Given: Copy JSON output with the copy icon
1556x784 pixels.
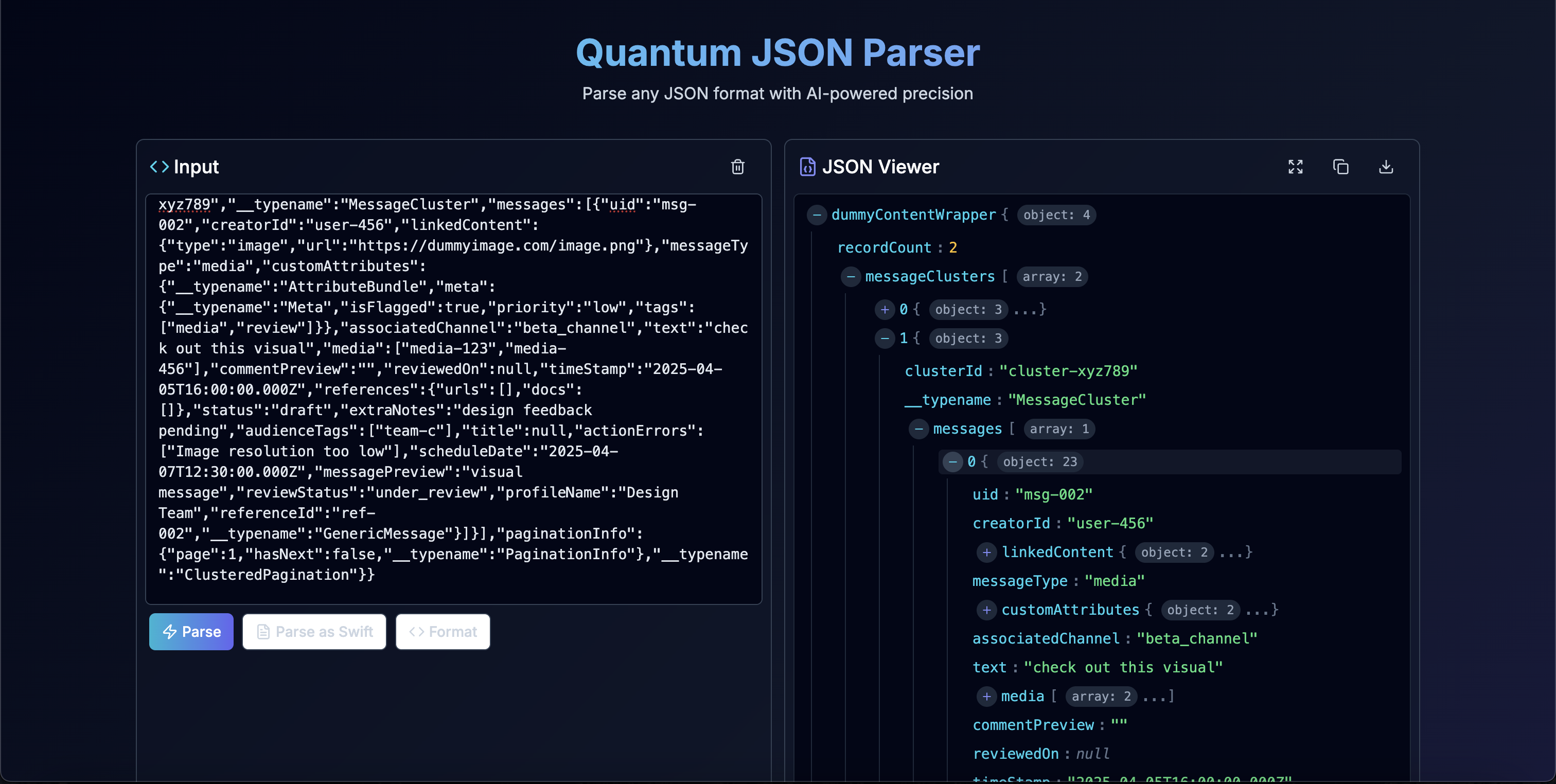Looking at the screenshot, I should (x=1340, y=167).
